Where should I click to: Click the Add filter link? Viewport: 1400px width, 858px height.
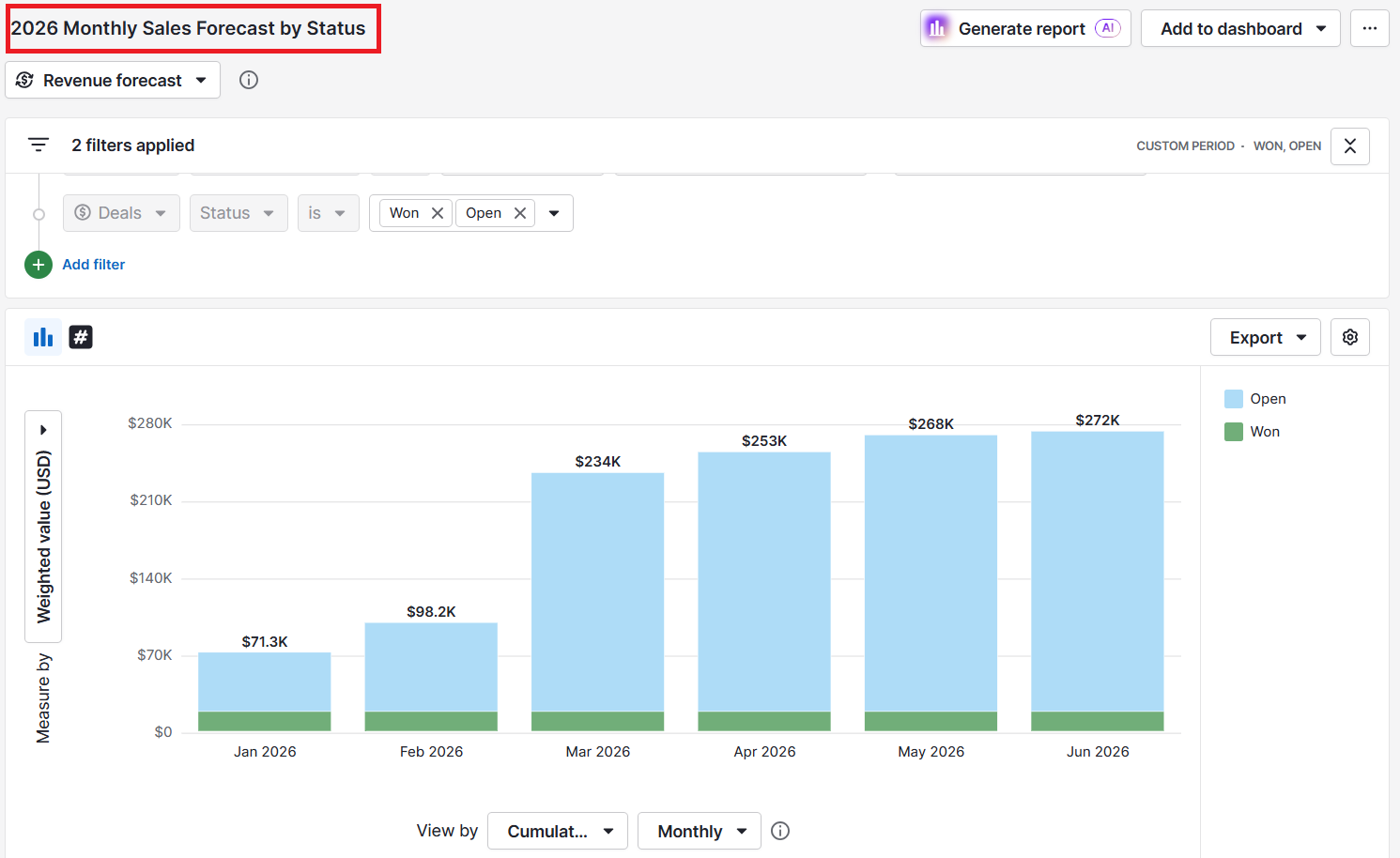[94, 265]
